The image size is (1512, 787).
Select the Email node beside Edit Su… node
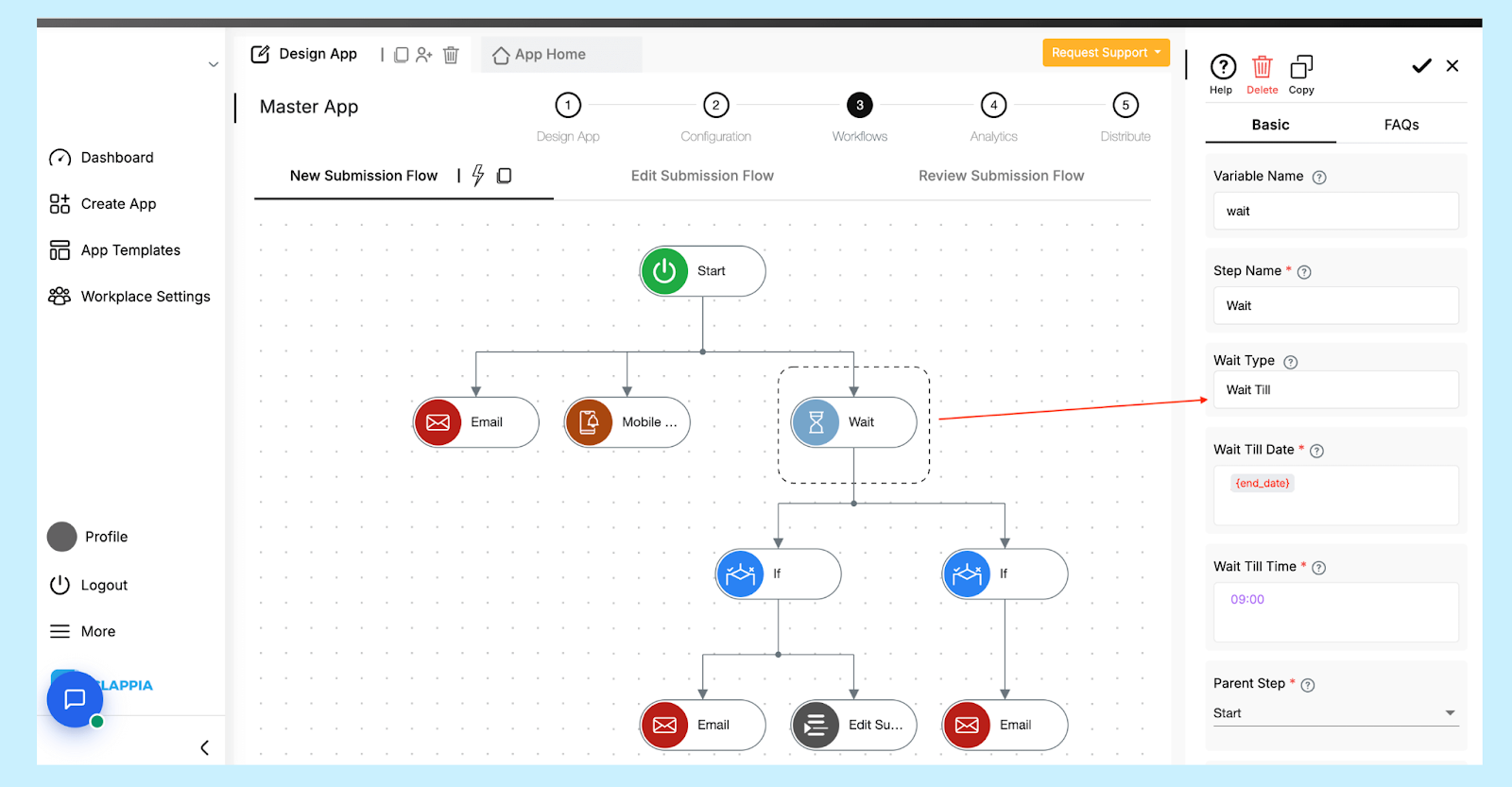(x=702, y=725)
